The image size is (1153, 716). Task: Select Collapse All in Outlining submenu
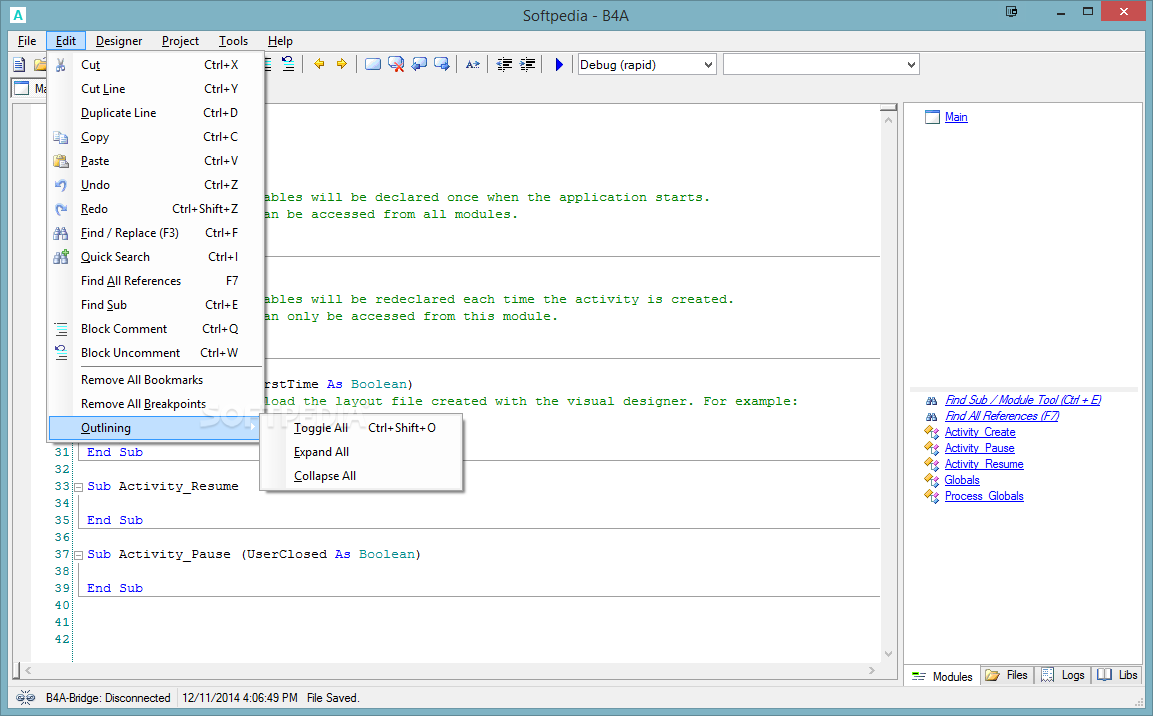click(x=363, y=476)
